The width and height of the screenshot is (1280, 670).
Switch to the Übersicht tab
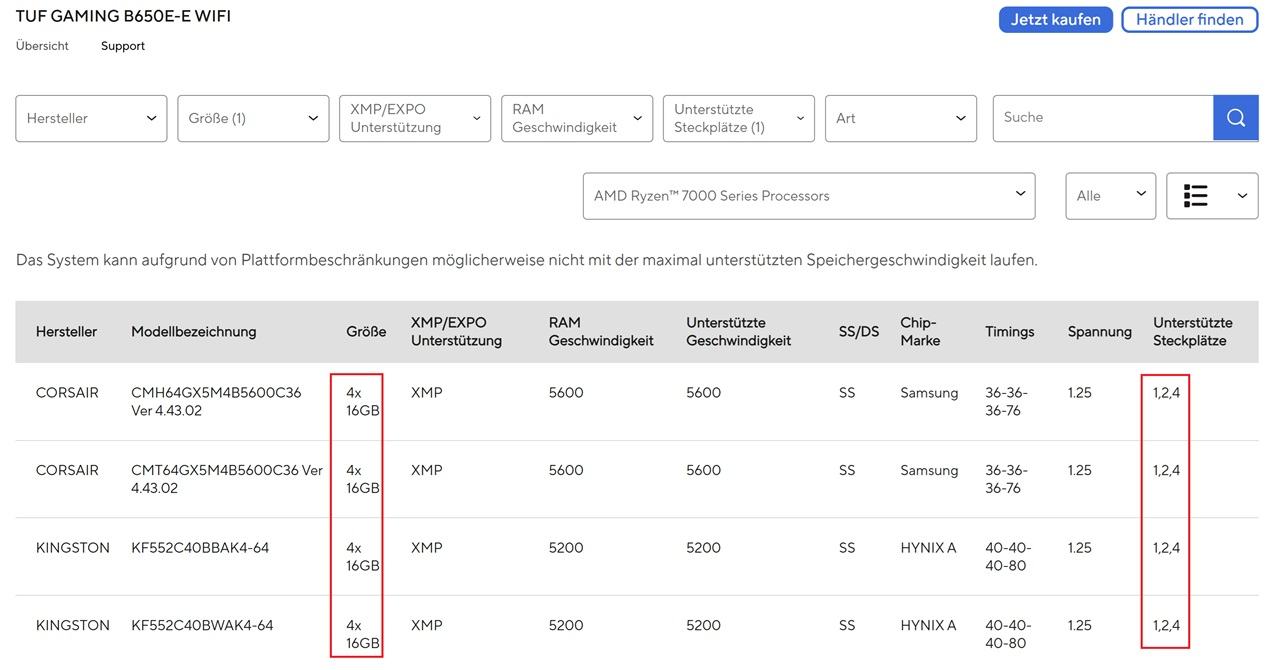click(x=42, y=46)
